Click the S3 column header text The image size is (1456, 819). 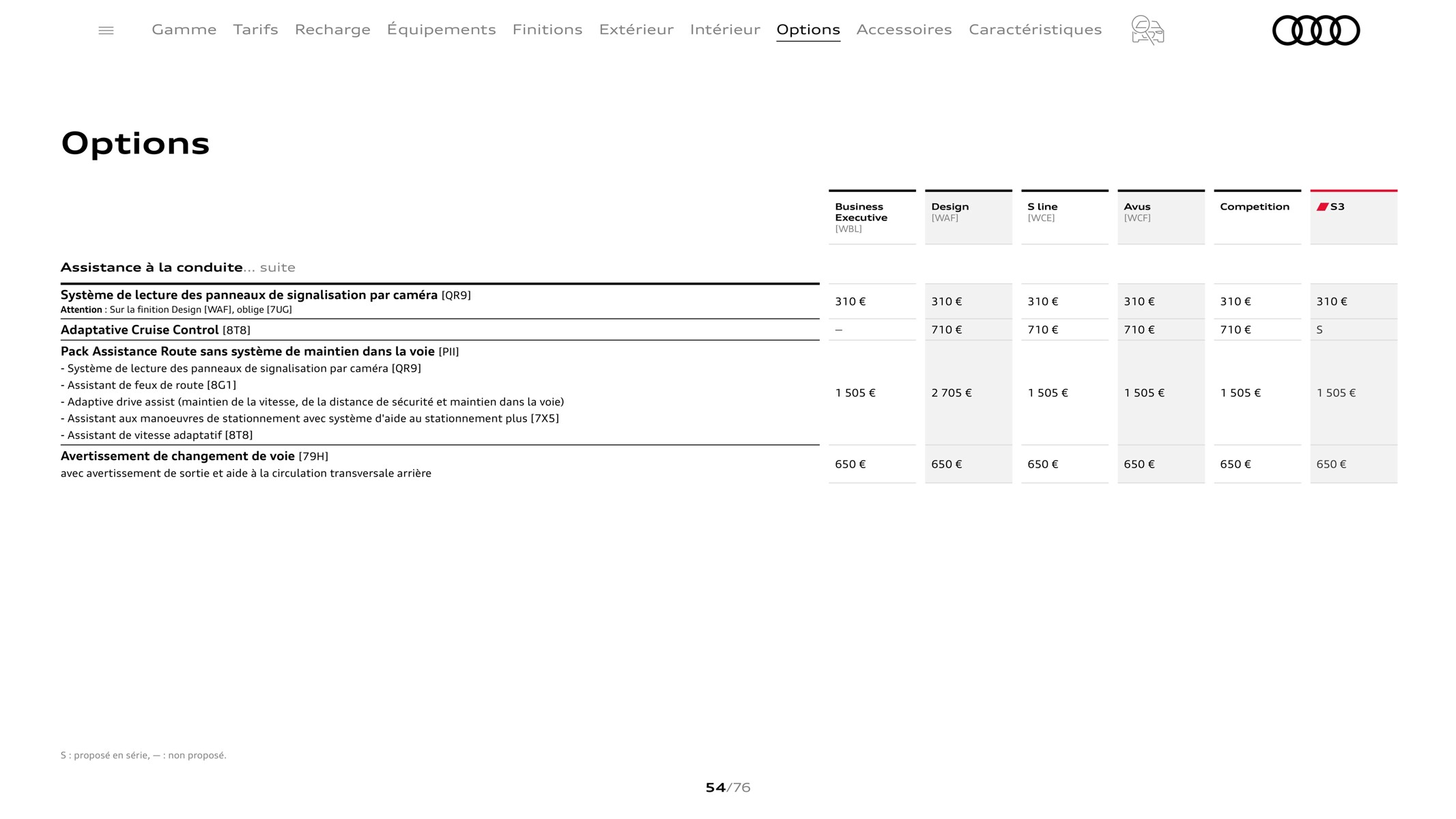pyautogui.click(x=1337, y=207)
